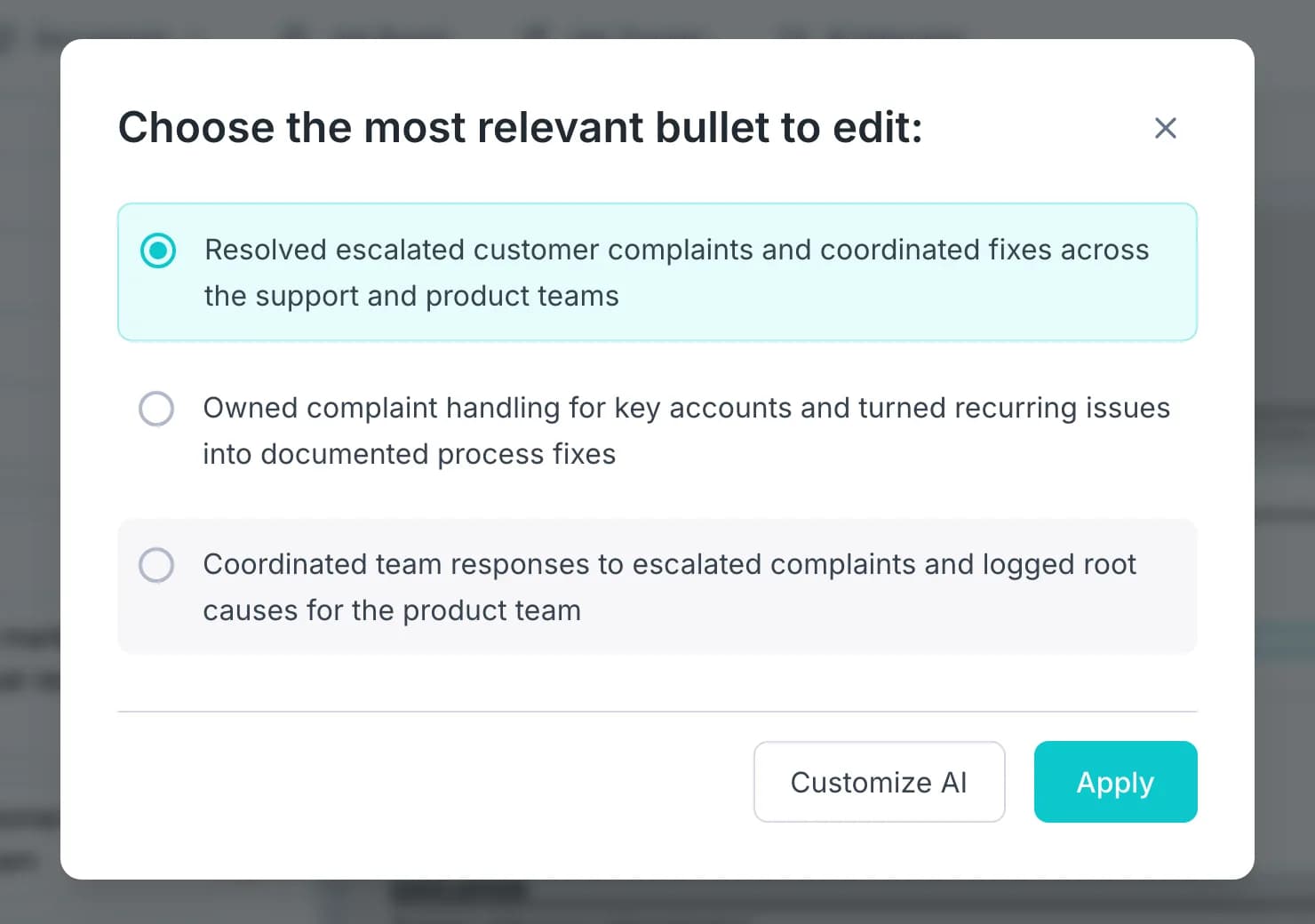
Task: Click the words "logged root" in the third option
Action: tap(1059, 564)
